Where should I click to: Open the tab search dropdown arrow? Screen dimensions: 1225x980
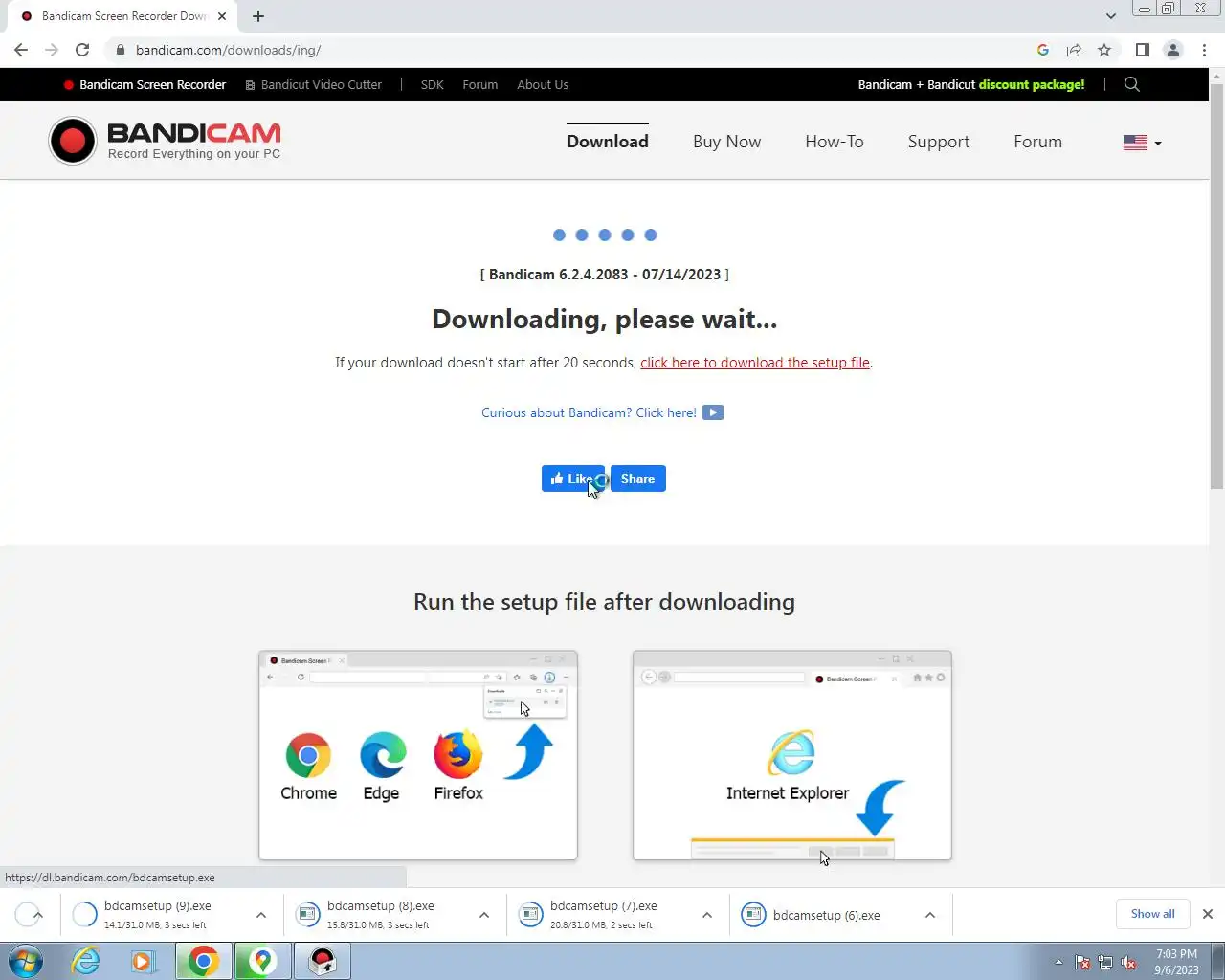[x=1110, y=15]
